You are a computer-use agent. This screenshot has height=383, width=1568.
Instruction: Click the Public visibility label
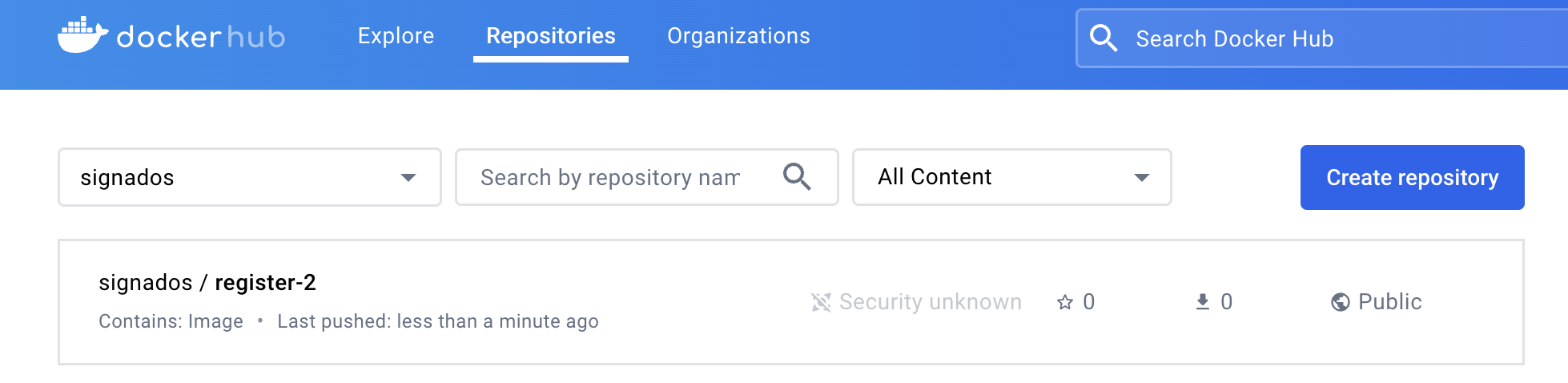pos(1390,302)
